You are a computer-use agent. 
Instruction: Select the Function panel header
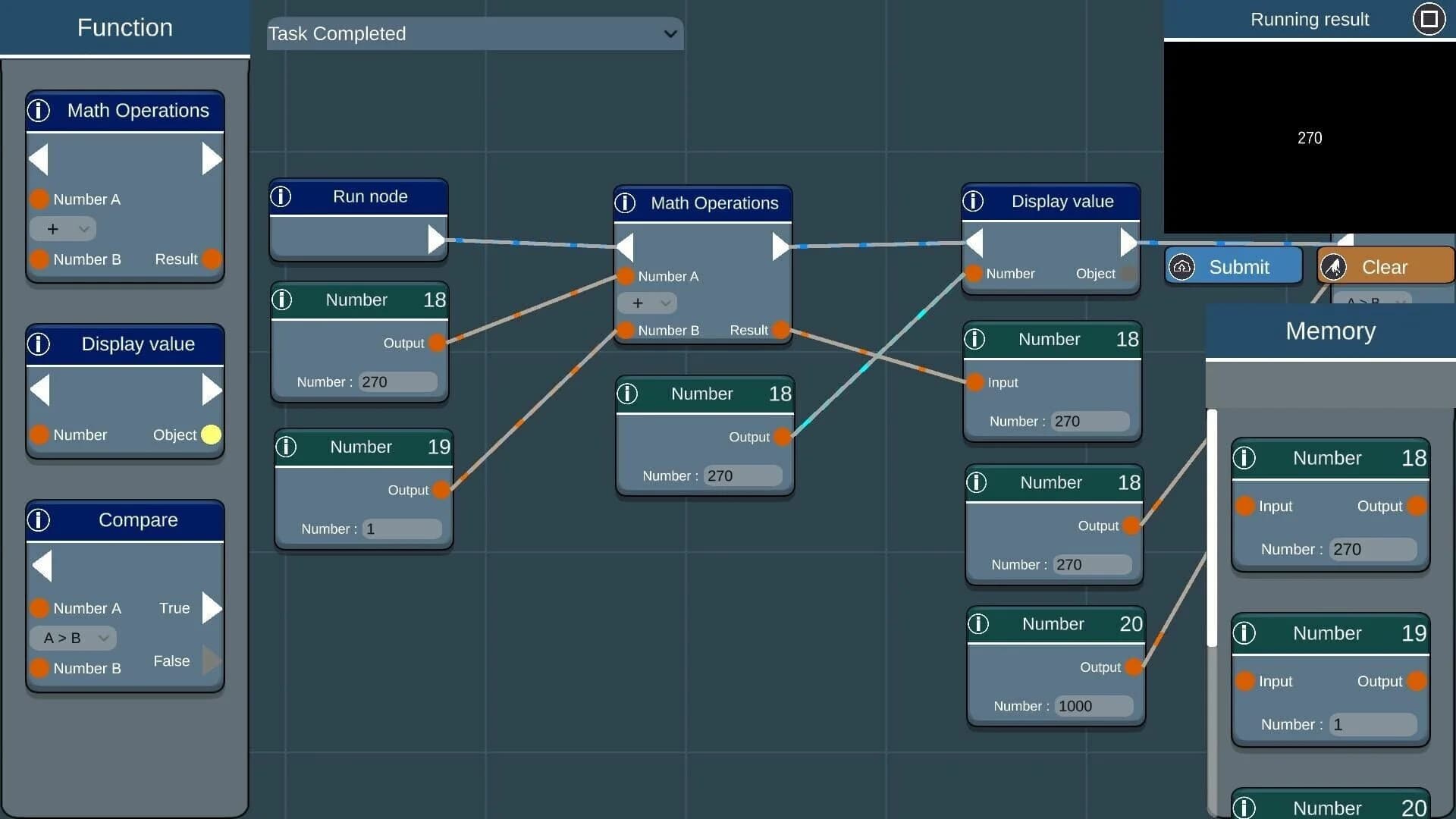coord(124,27)
